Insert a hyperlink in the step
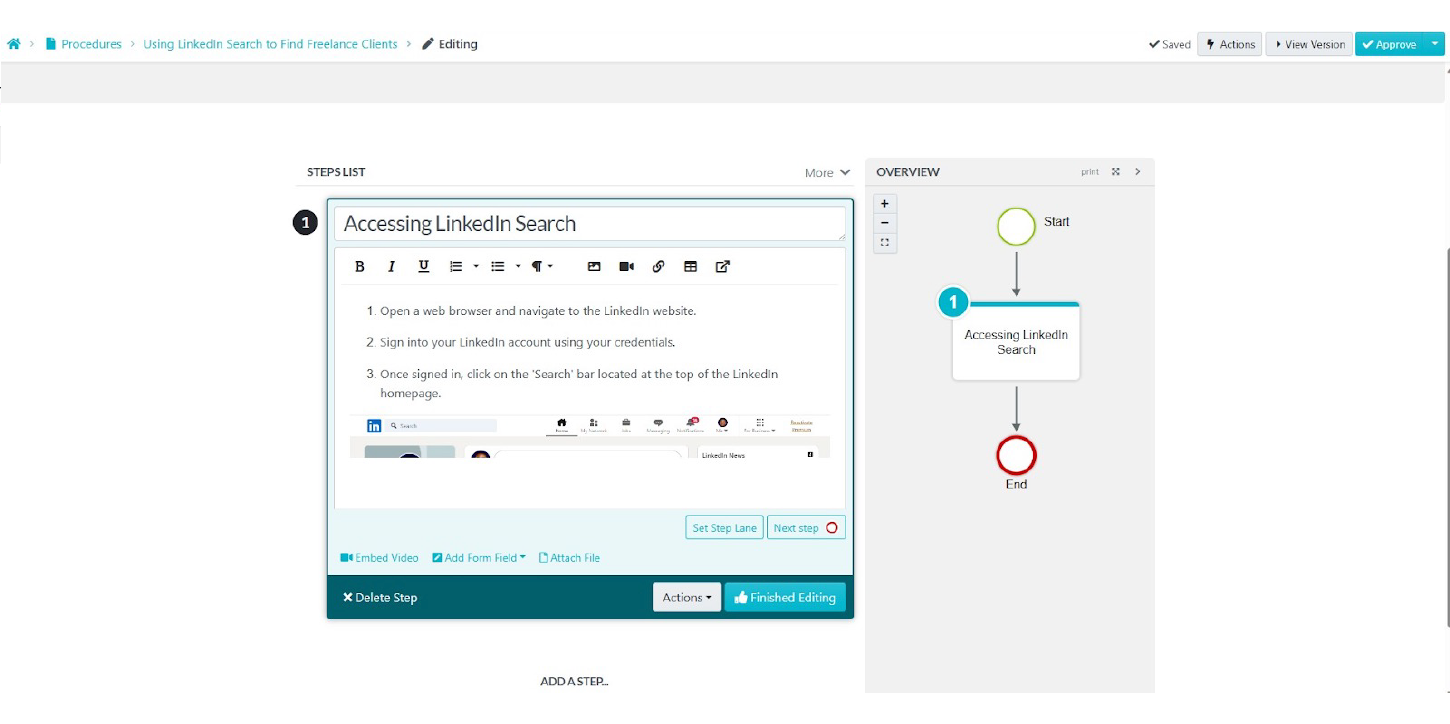Image resolution: width=1450 pixels, height=724 pixels. click(x=658, y=267)
